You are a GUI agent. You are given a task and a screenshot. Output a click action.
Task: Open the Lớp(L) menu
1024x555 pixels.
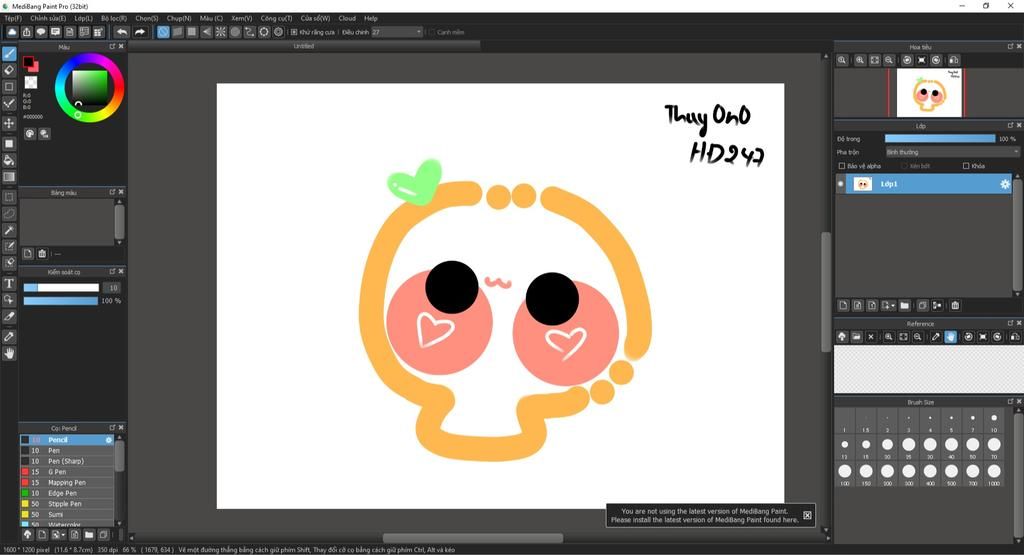(x=84, y=18)
